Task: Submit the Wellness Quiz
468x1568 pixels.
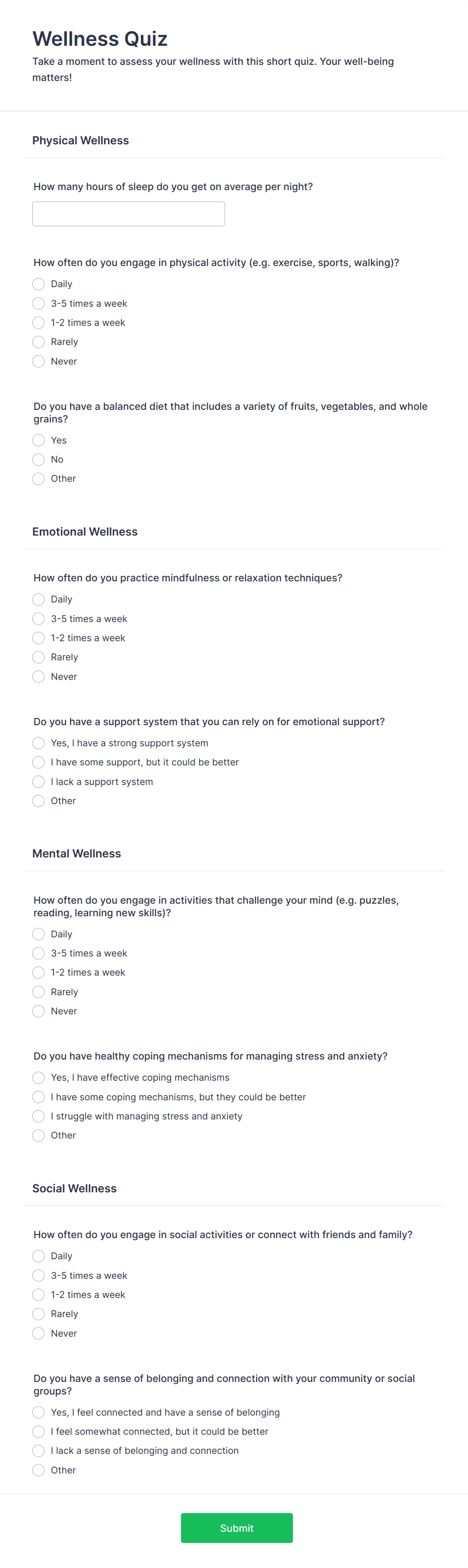Action: click(237, 1528)
